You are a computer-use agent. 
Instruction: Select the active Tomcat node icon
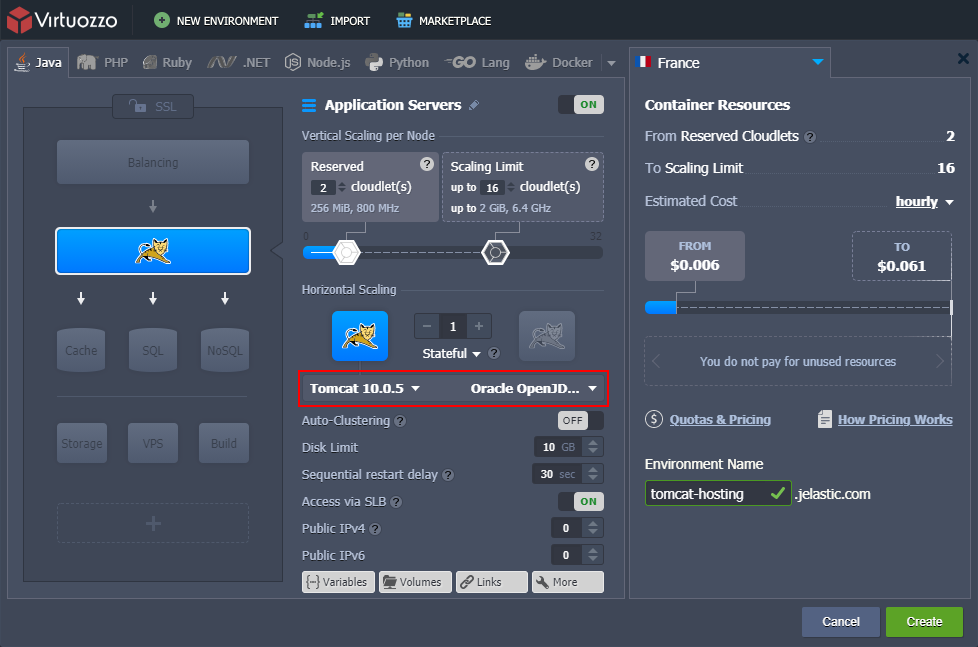(x=360, y=336)
